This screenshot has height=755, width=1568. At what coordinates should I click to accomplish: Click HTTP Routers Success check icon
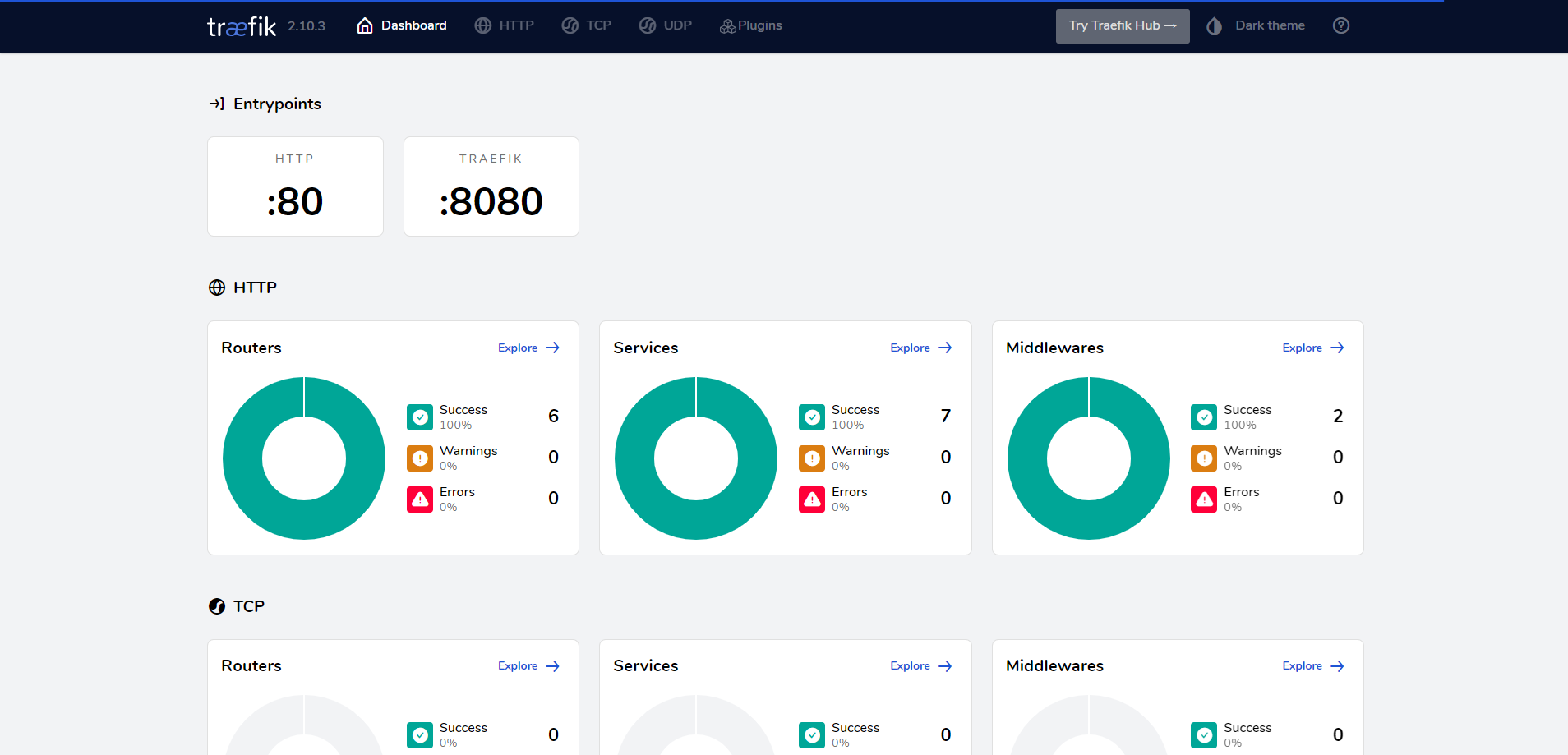420,417
